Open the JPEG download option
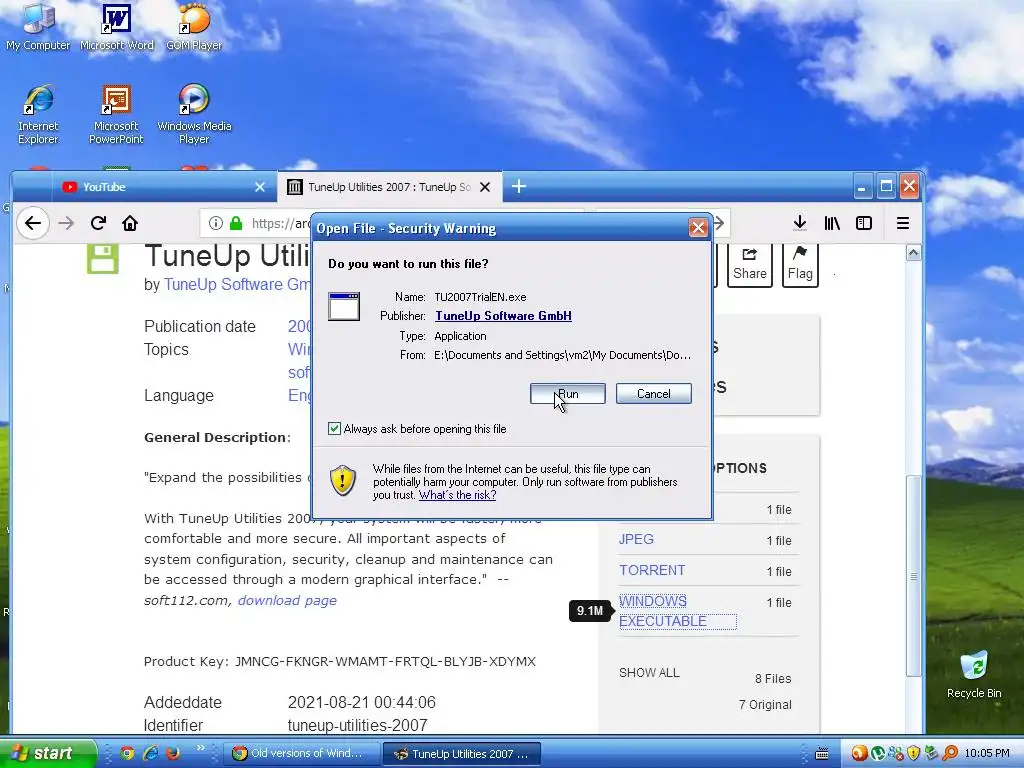 (x=636, y=539)
